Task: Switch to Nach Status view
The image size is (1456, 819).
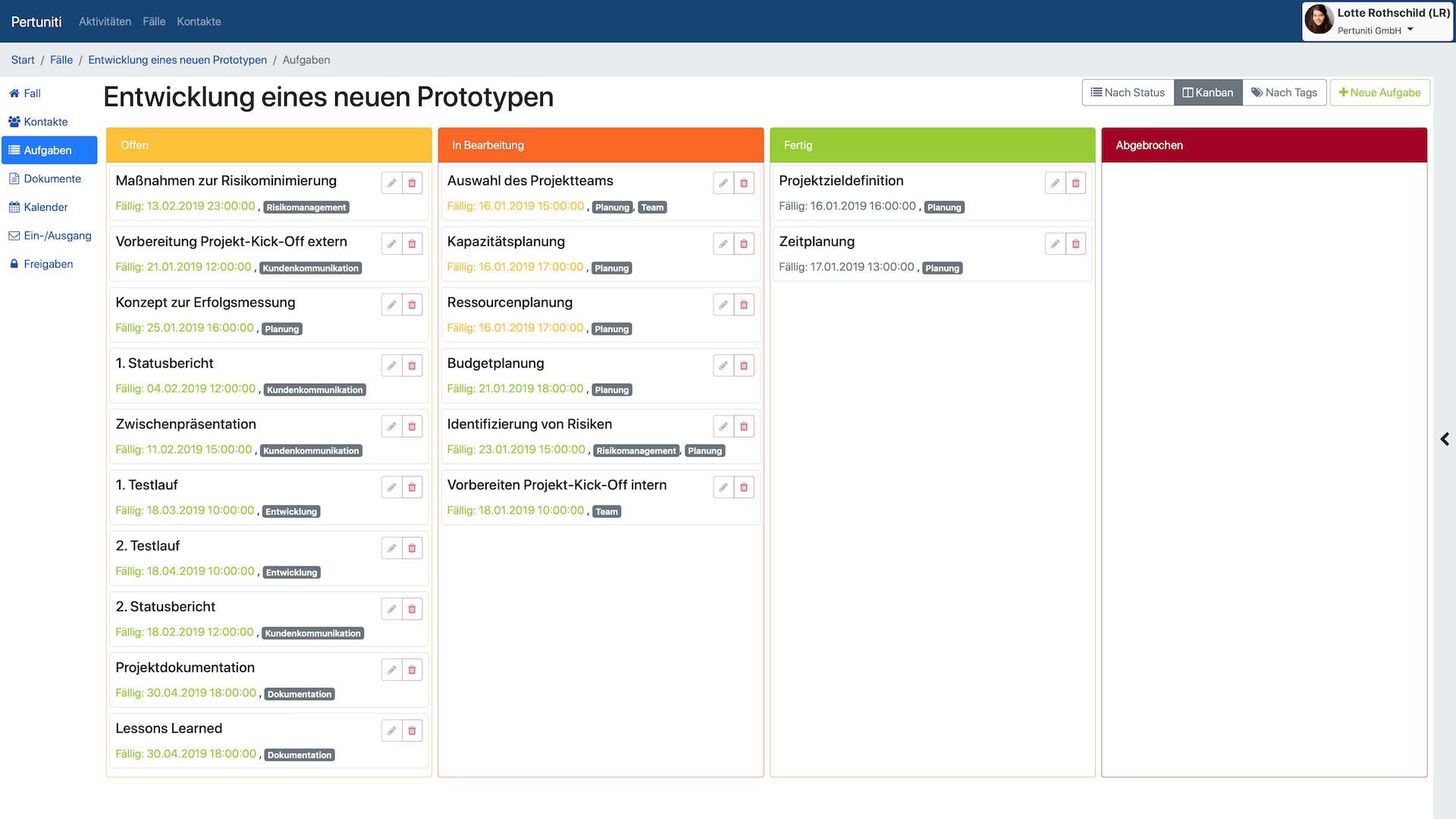Action: 1128,93
